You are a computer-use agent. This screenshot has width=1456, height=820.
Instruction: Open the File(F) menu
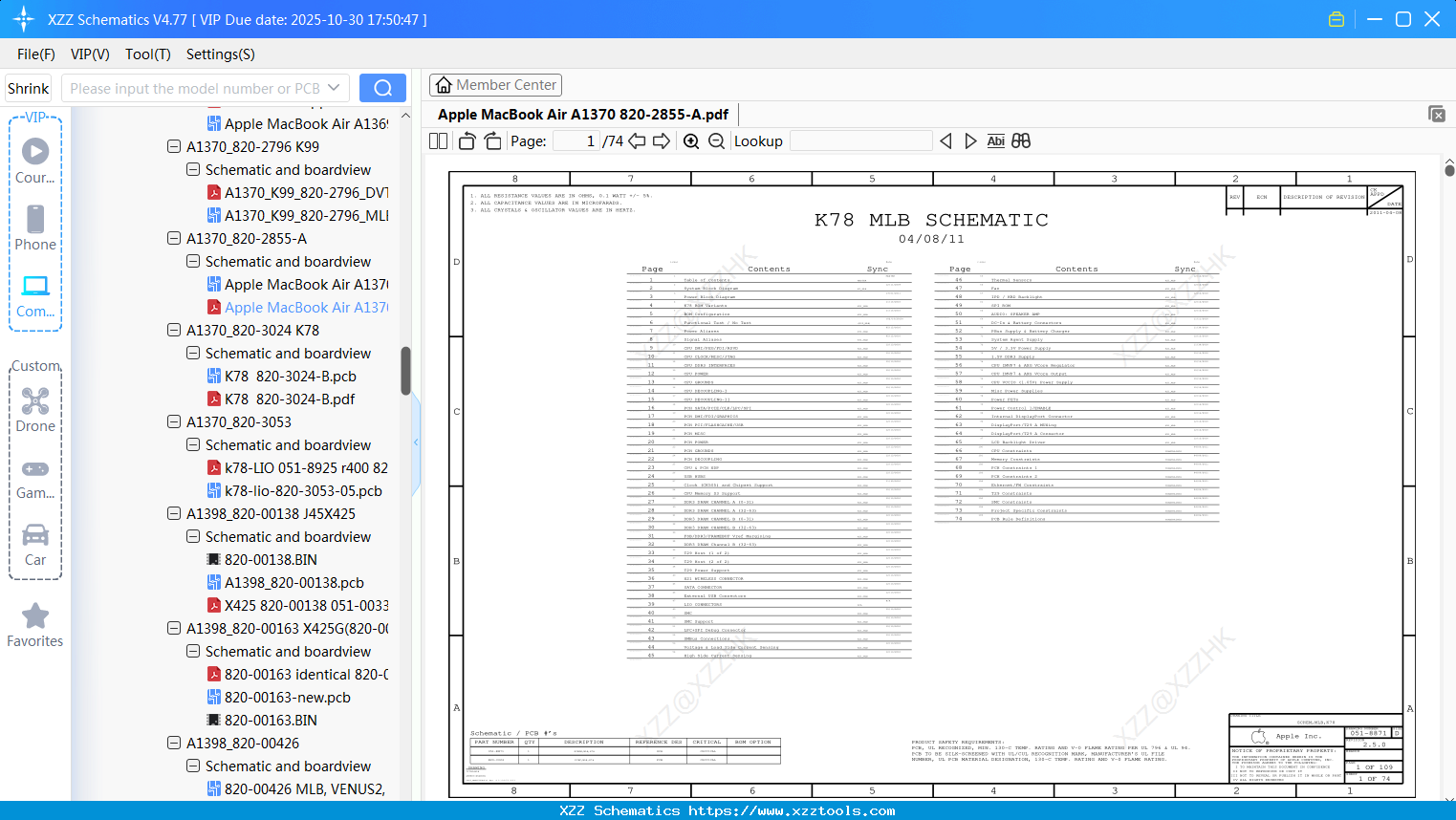click(x=36, y=54)
